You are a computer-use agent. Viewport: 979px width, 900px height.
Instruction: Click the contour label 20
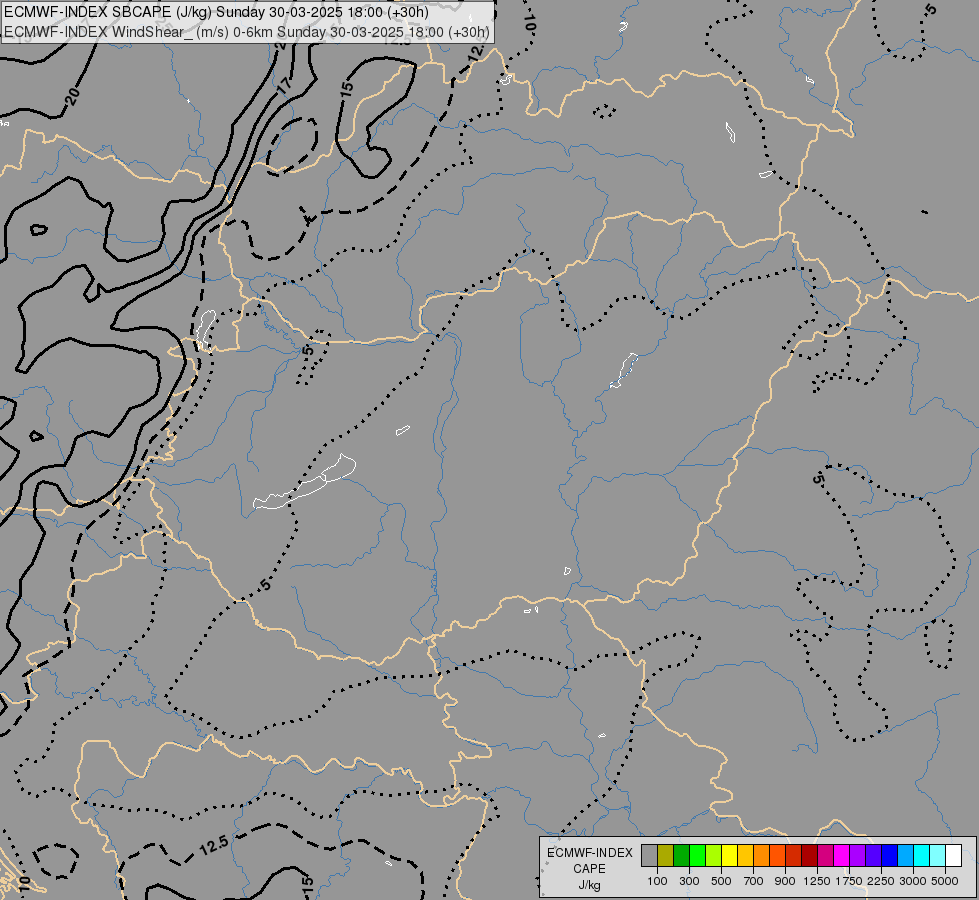(x=72, y=96)
